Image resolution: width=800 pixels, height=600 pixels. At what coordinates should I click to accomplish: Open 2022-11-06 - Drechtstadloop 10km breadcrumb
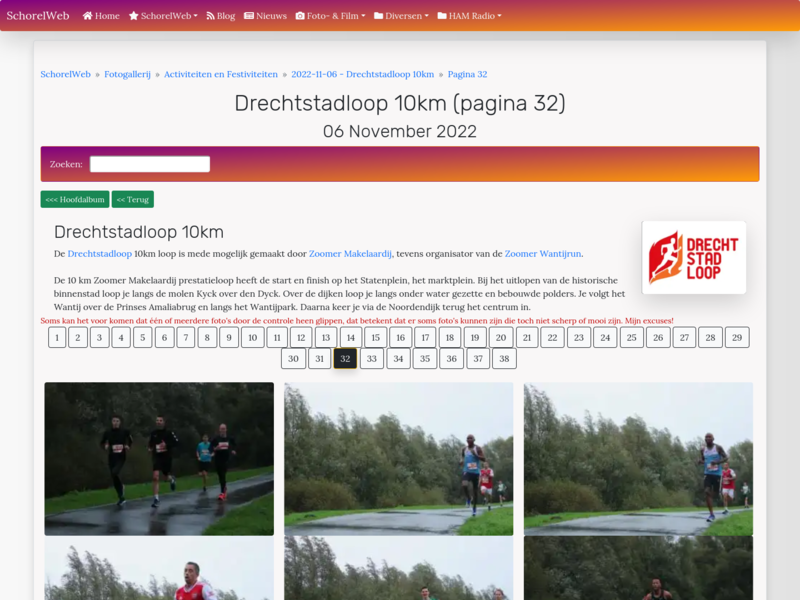pyautogui.click(x=363, y=74)
